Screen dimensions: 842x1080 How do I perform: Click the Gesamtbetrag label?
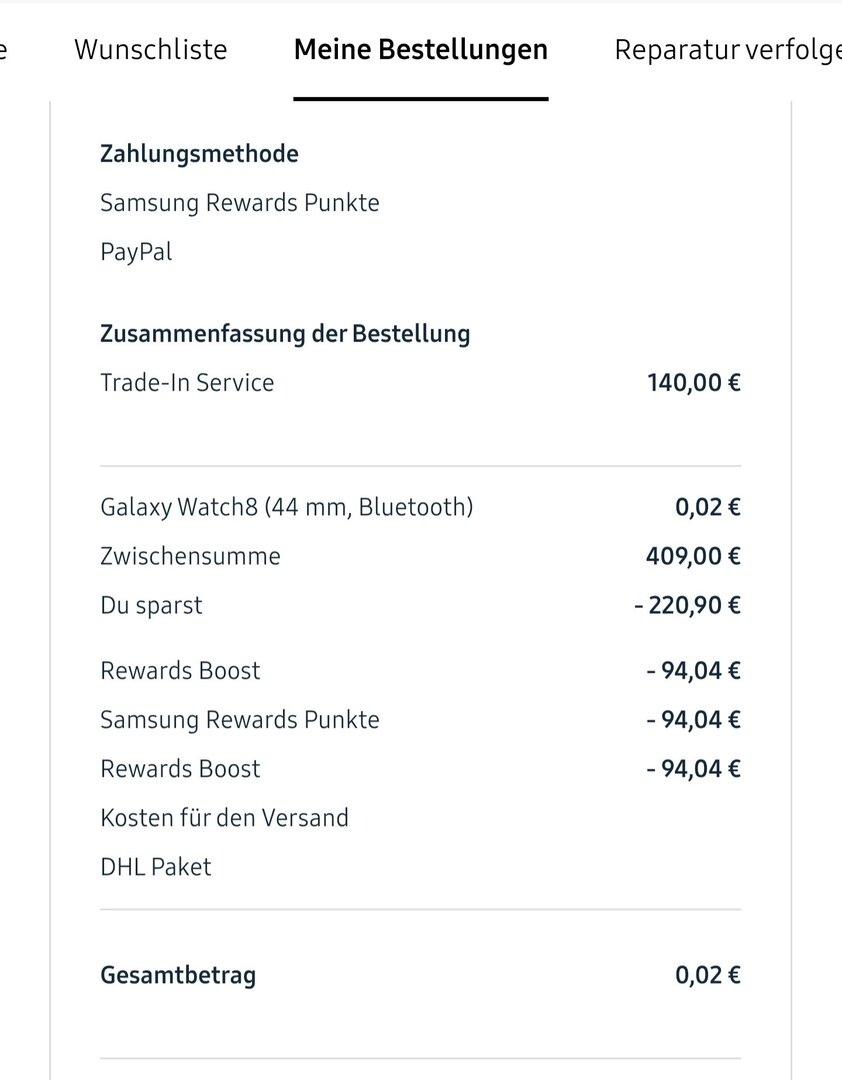pyautogui.click(x=178, y=975)
